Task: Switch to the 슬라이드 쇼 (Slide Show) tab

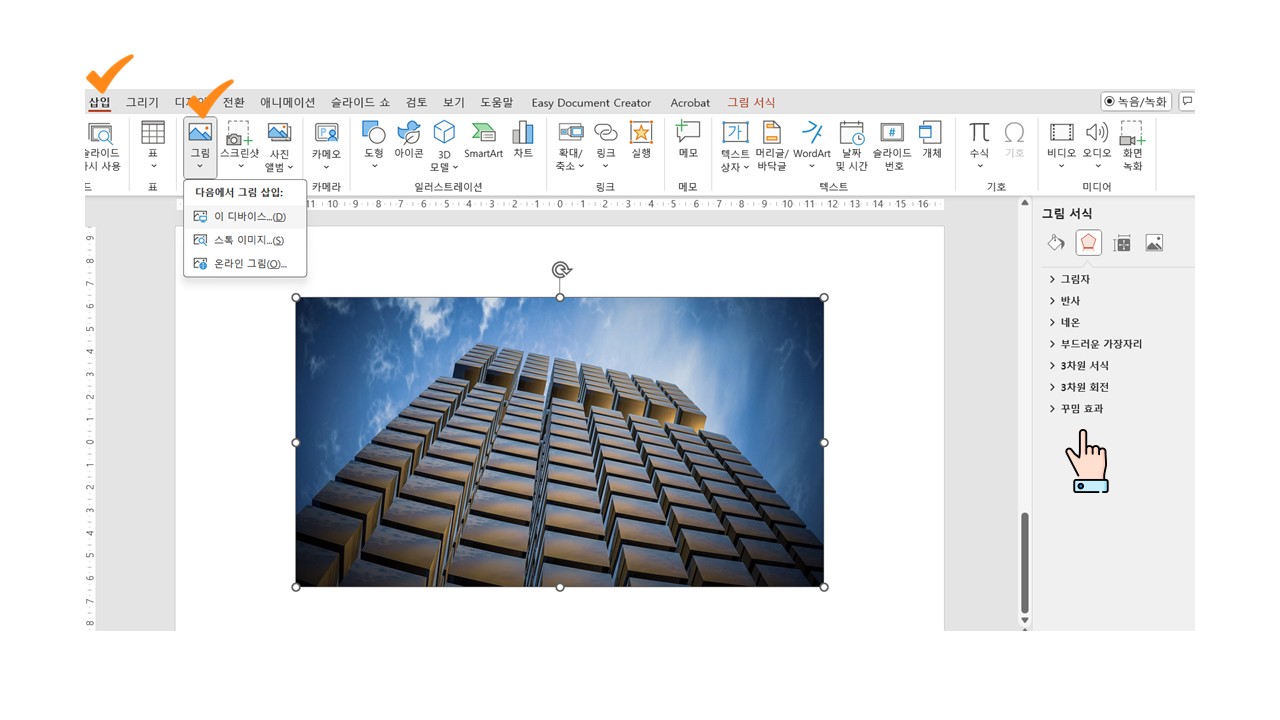Action: [x=360, y=102]
